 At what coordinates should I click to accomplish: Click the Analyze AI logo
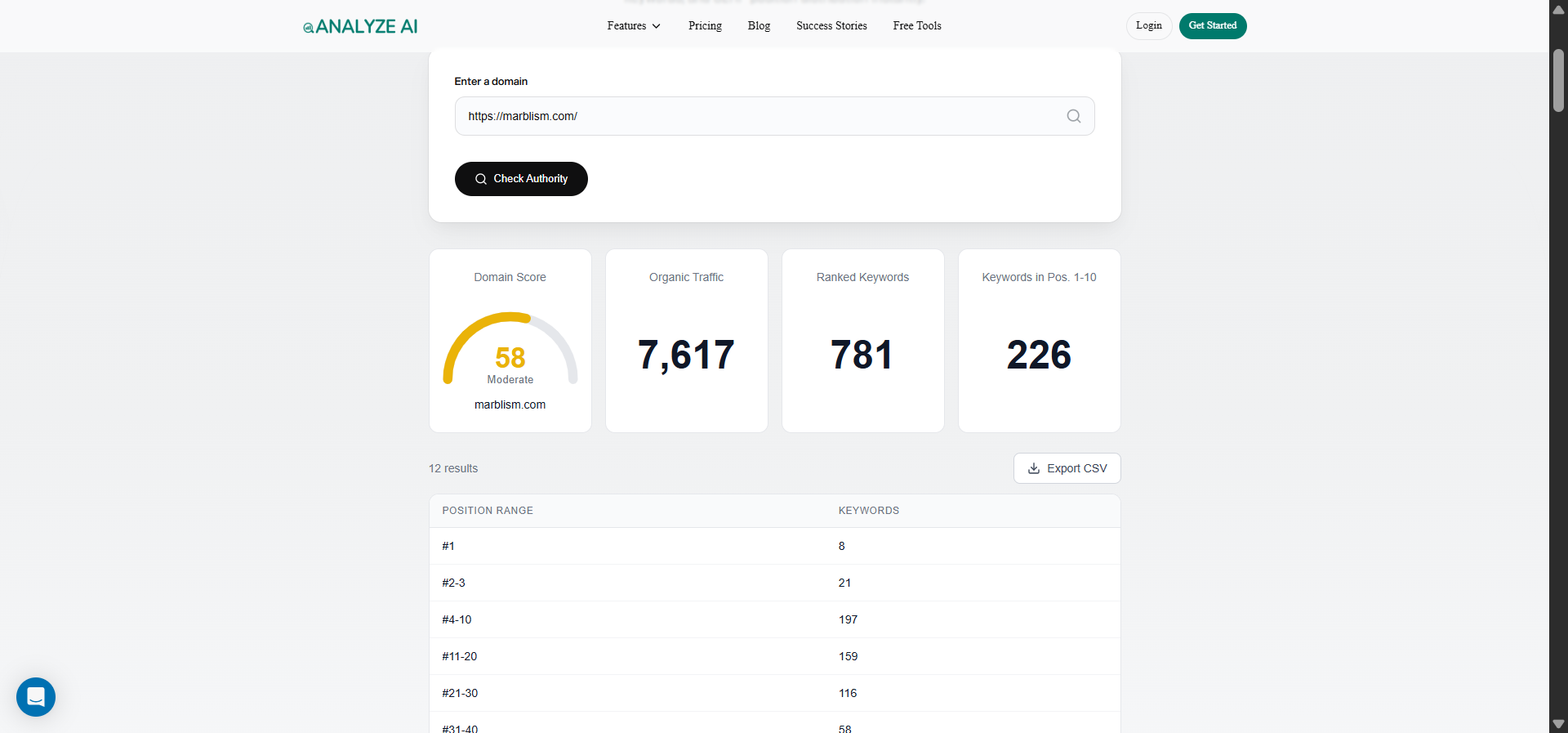360,26
